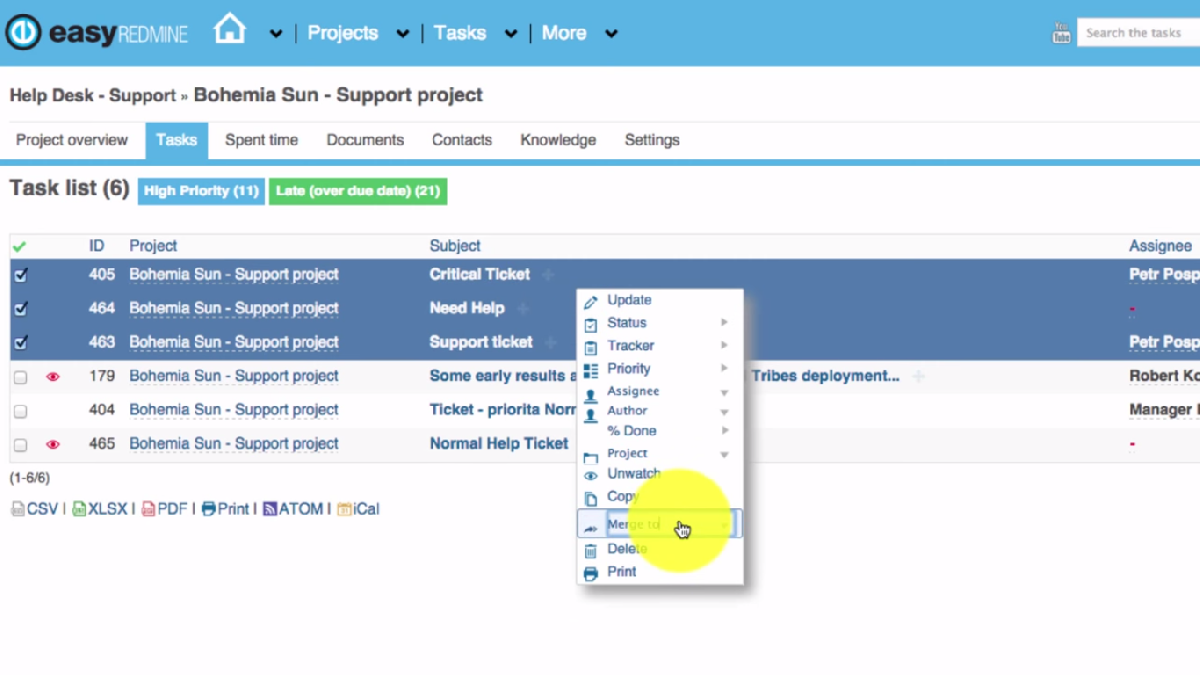Sort by Subject column header
This screenshot has width=1200, height=675.
click(x=455, y=246)
